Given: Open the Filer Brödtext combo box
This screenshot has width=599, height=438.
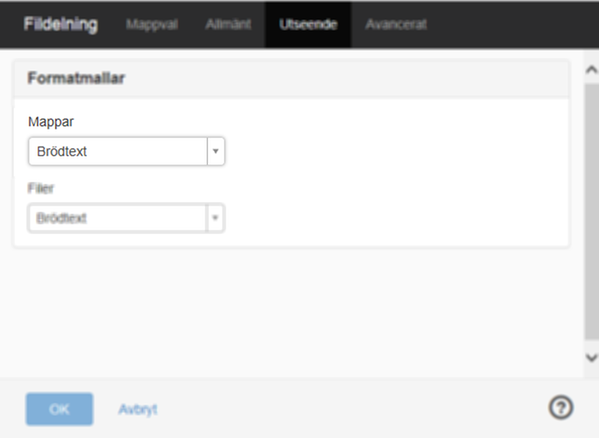Looking at the screenshot, I should 126,218.
